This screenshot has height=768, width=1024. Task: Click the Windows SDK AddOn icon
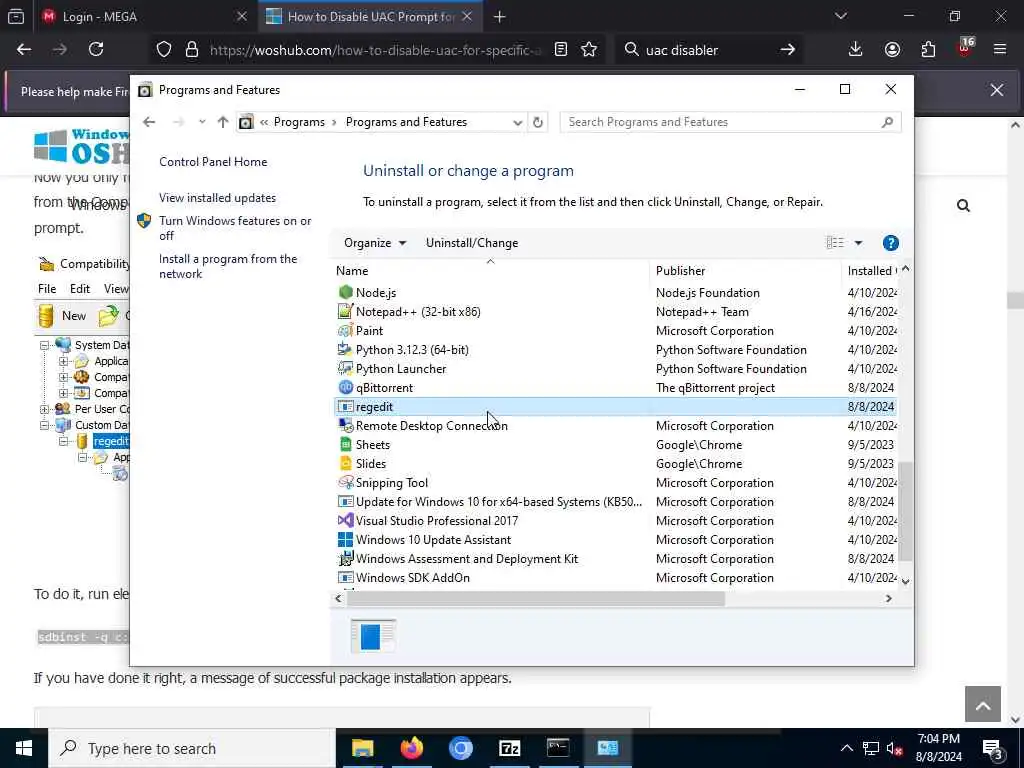click(345, 577)
